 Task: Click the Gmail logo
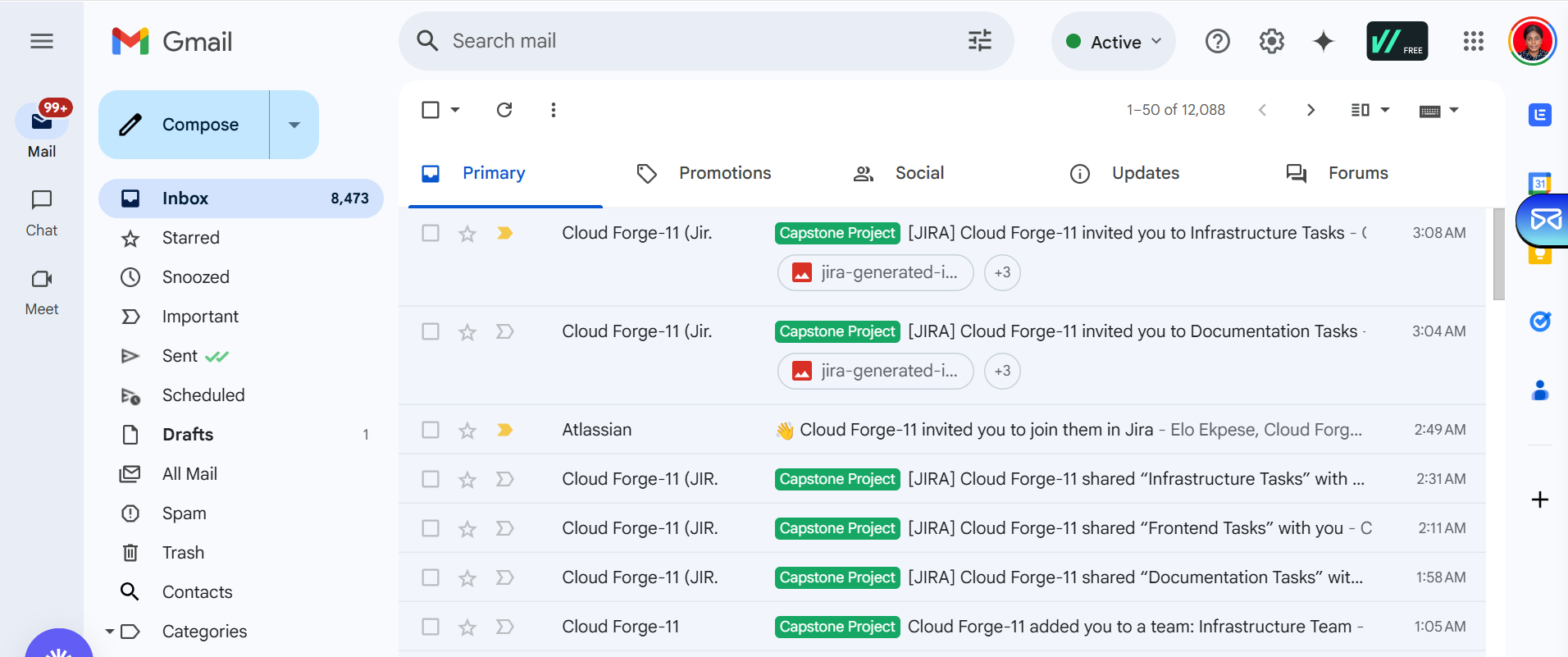[x=172, y=41]
